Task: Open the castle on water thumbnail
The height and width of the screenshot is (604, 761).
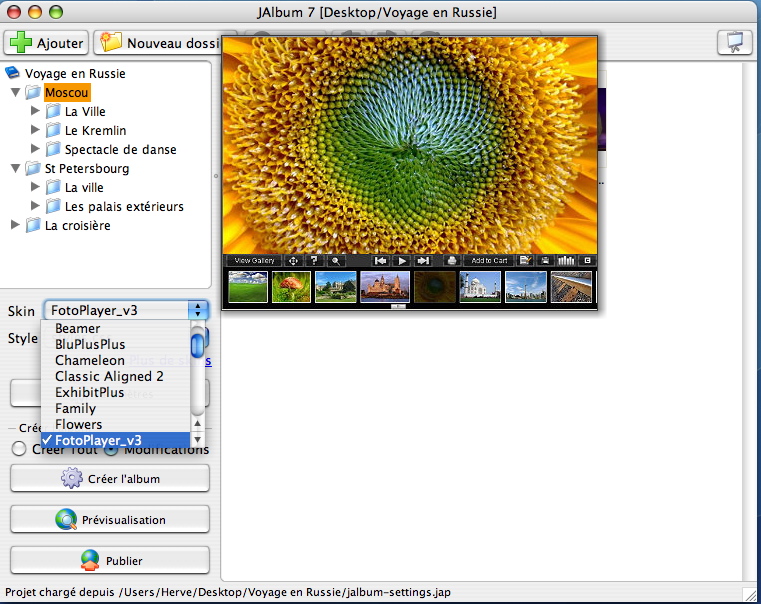Action: click(385, 287)
